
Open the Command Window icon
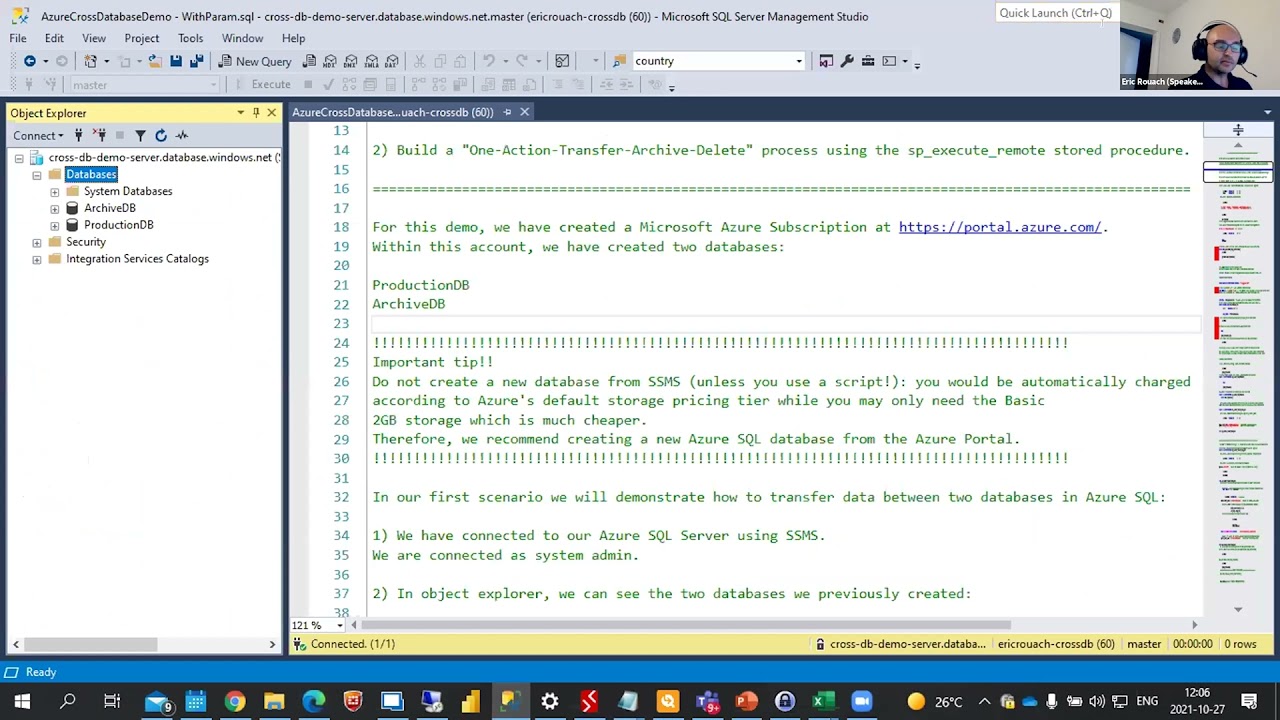pos(889,61)
